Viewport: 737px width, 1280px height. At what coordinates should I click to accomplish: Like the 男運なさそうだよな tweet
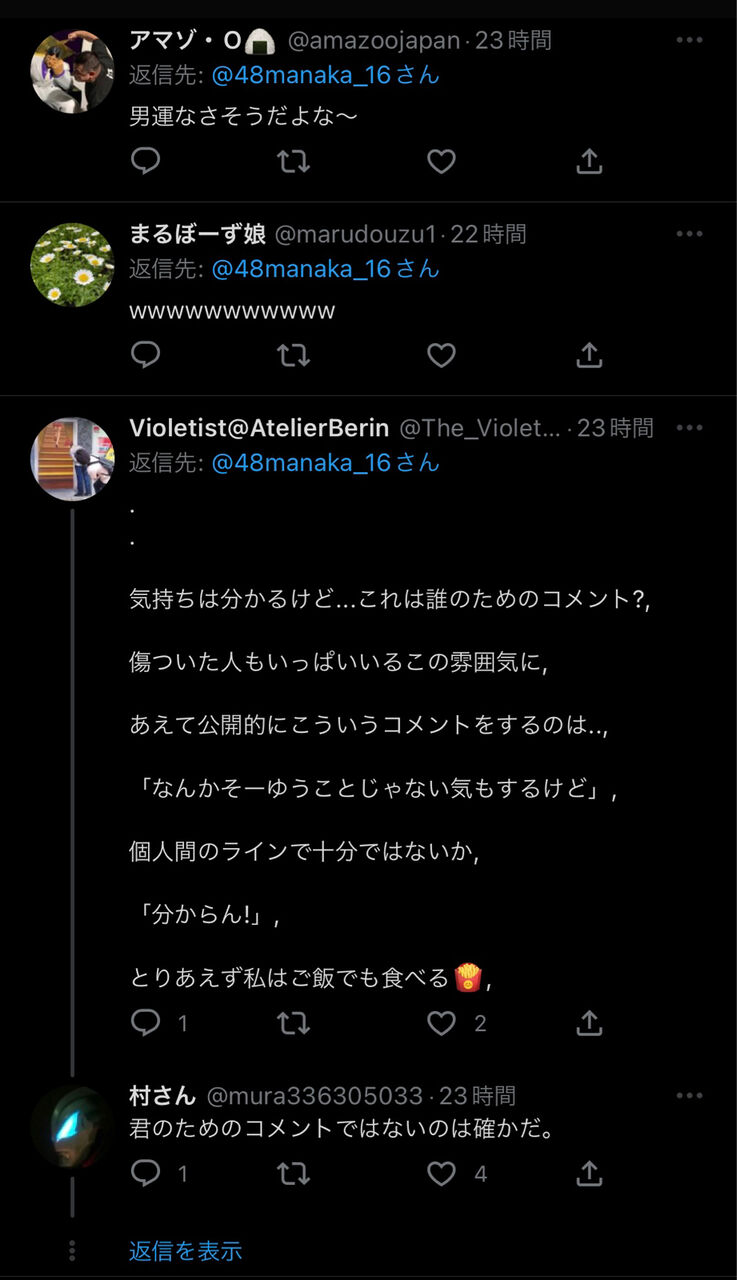click(441, 161)
